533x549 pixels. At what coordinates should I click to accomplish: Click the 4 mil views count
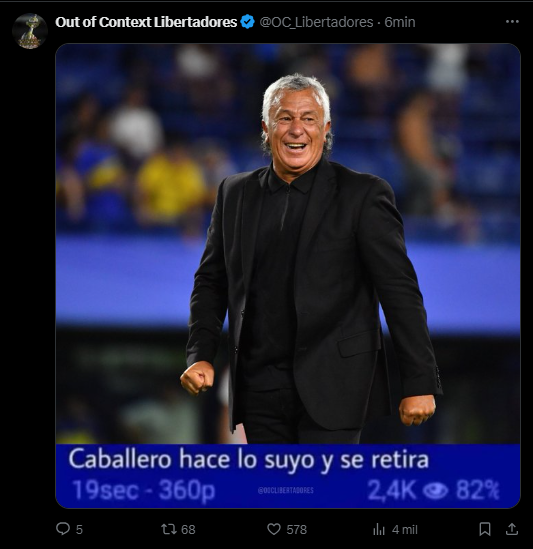click(404, 529)
